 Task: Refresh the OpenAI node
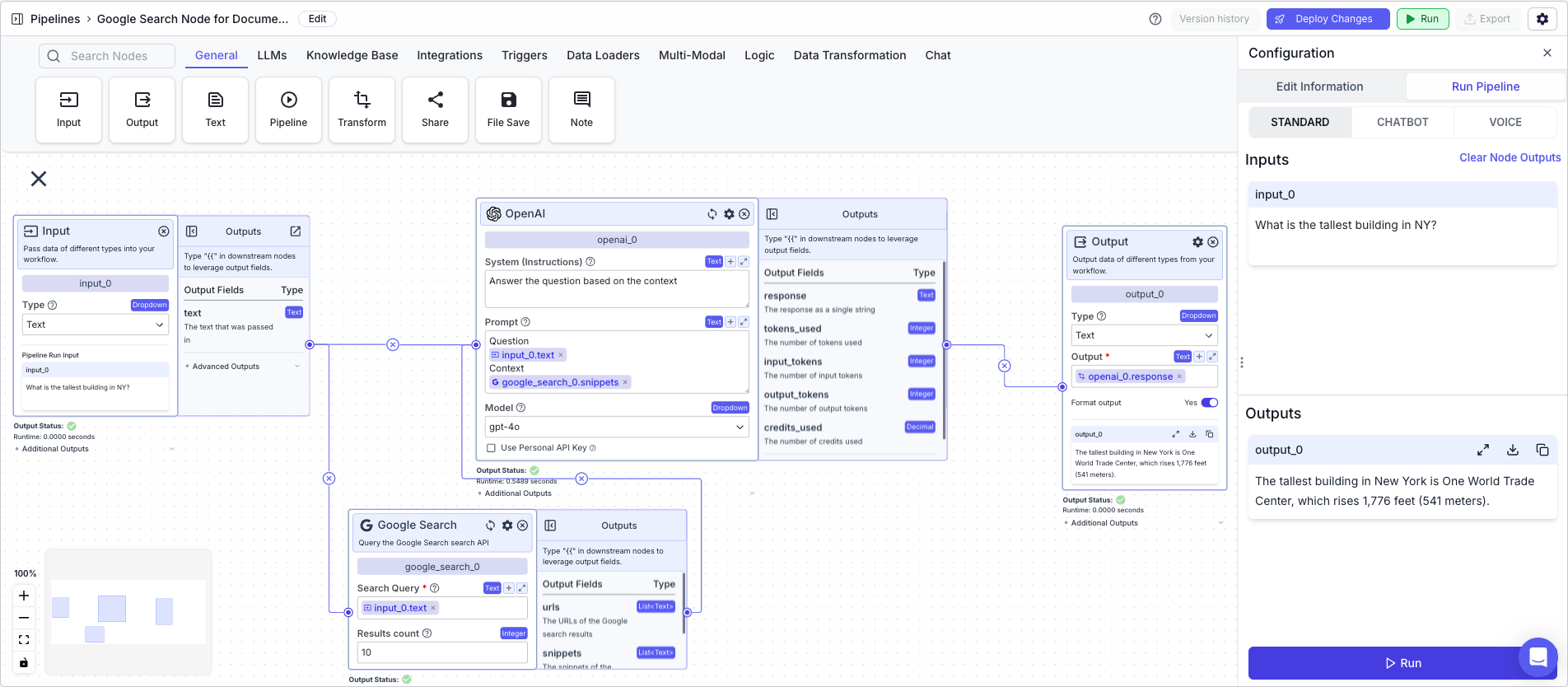(x=712, y=214)
